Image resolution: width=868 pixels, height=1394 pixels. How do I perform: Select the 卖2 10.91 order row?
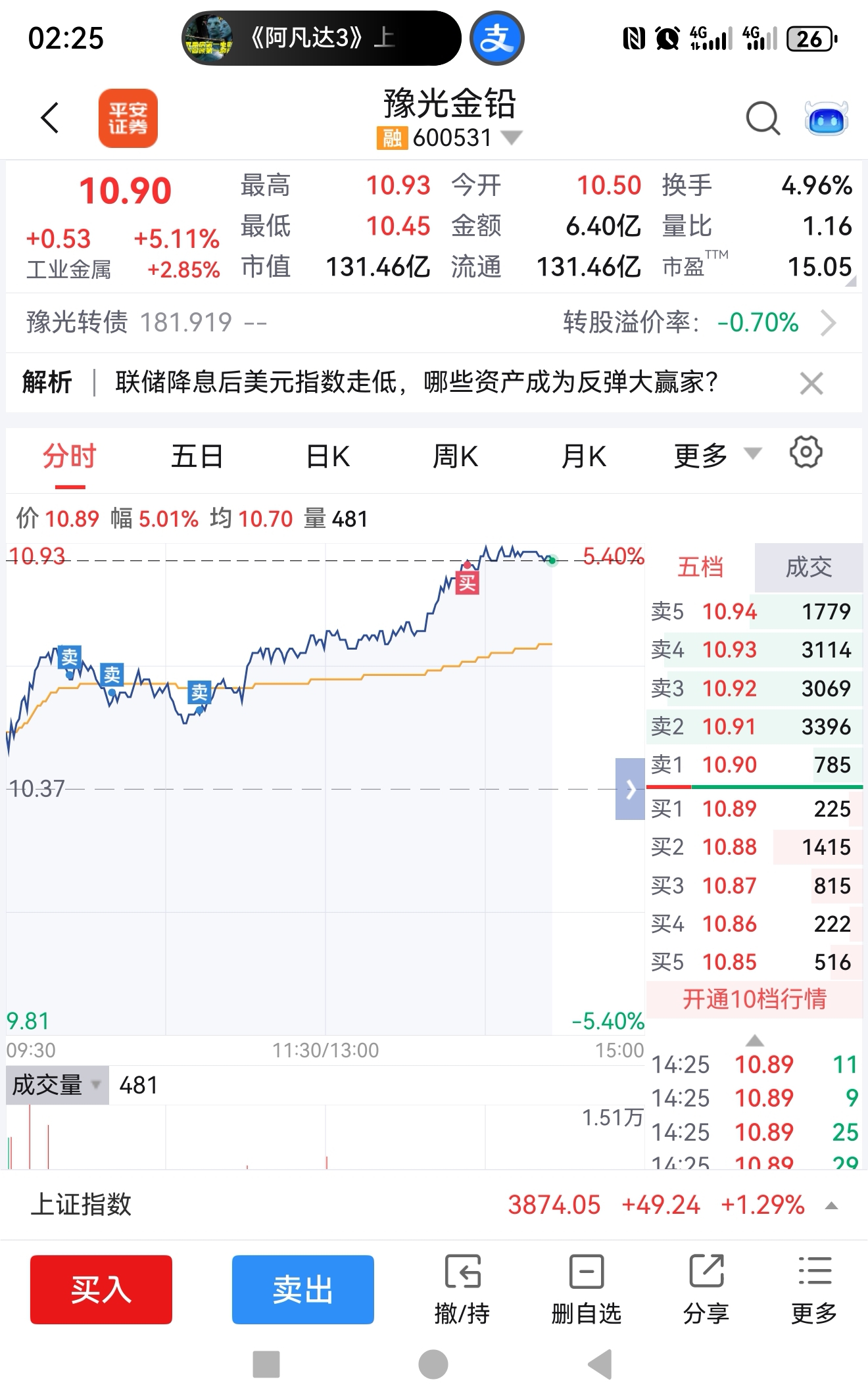[755, 727]
